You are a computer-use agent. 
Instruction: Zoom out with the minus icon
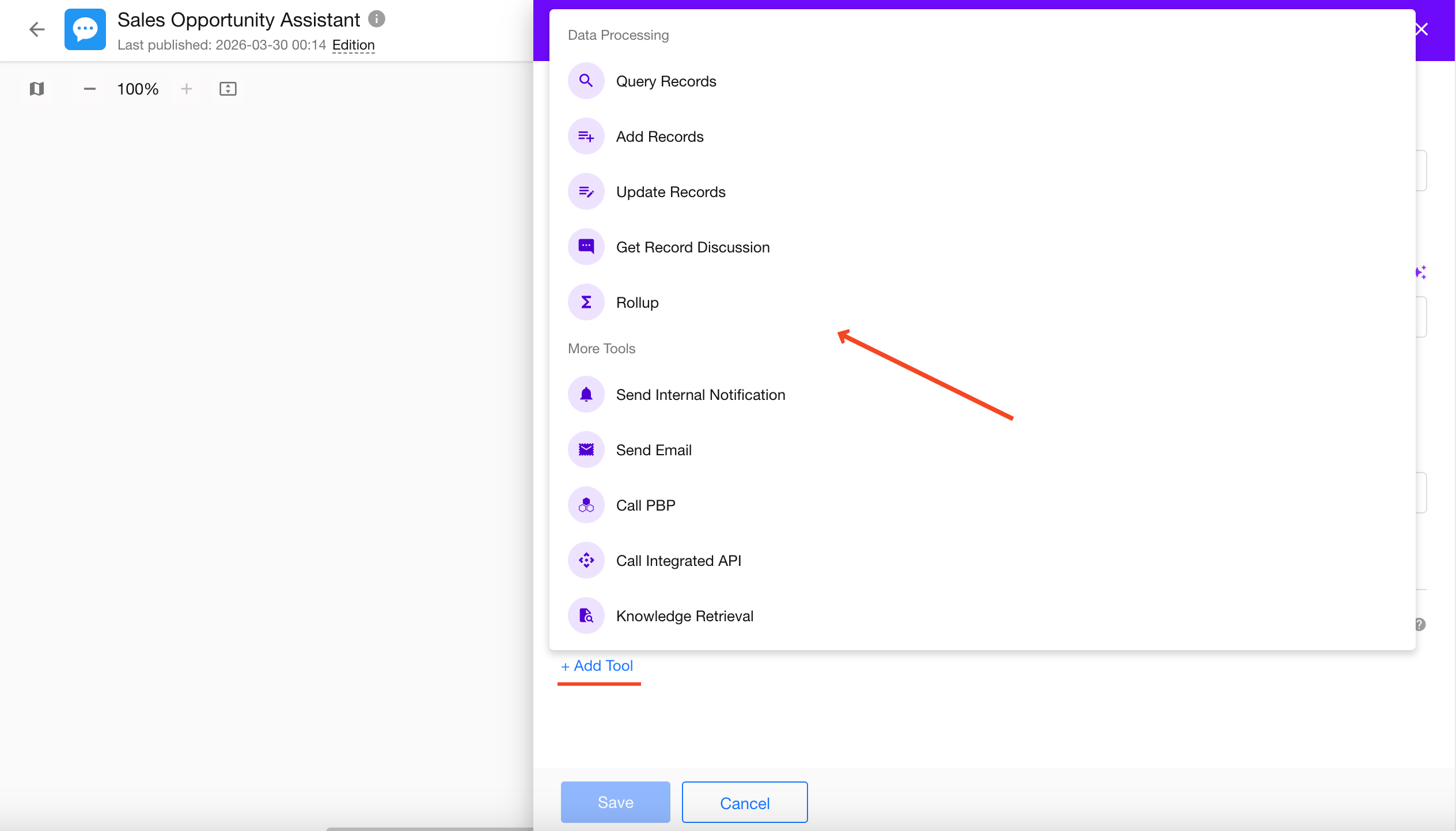pos(90,89)
